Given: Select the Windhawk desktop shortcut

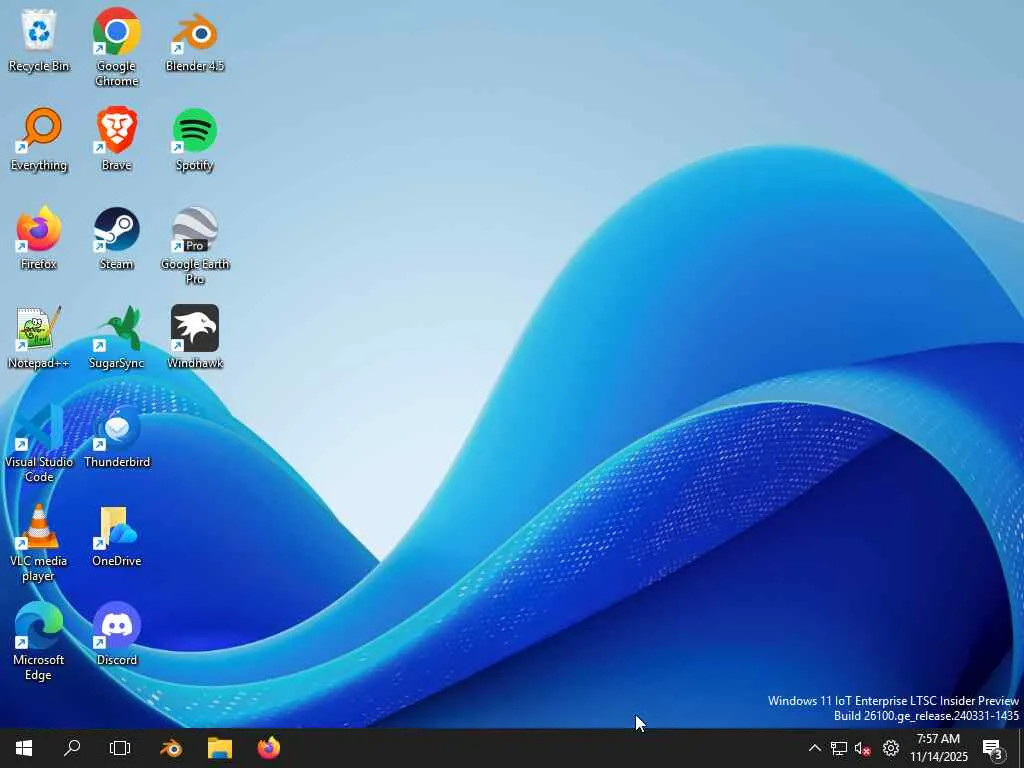Looking at the screenshot, I should tap(195, 338).
